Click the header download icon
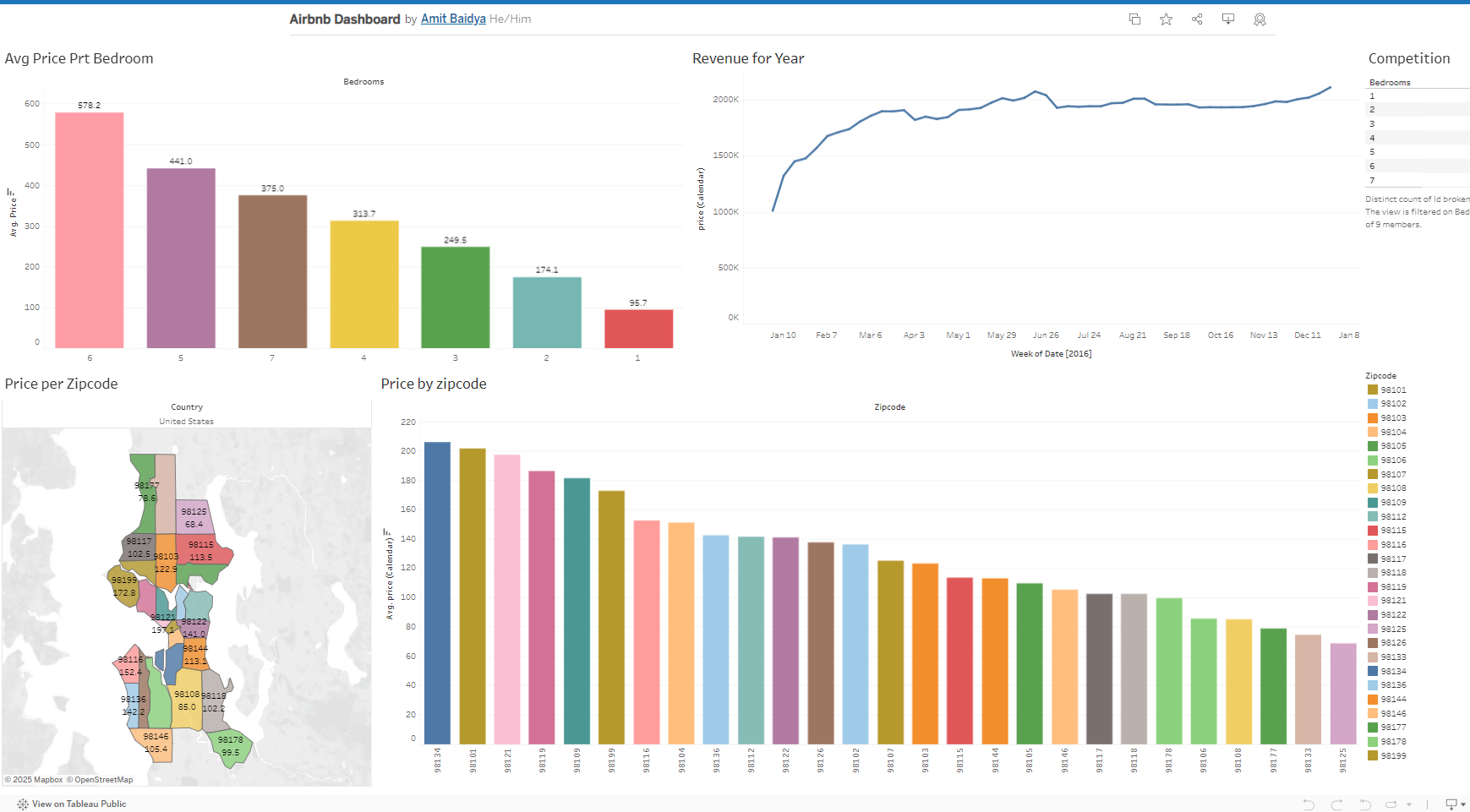1470x812 pixels. 1228,19
